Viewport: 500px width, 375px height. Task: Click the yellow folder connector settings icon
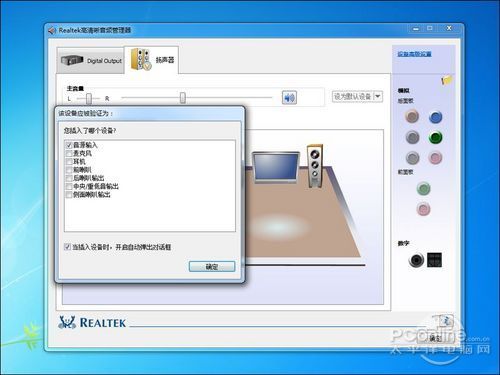[x=447, y=80]
